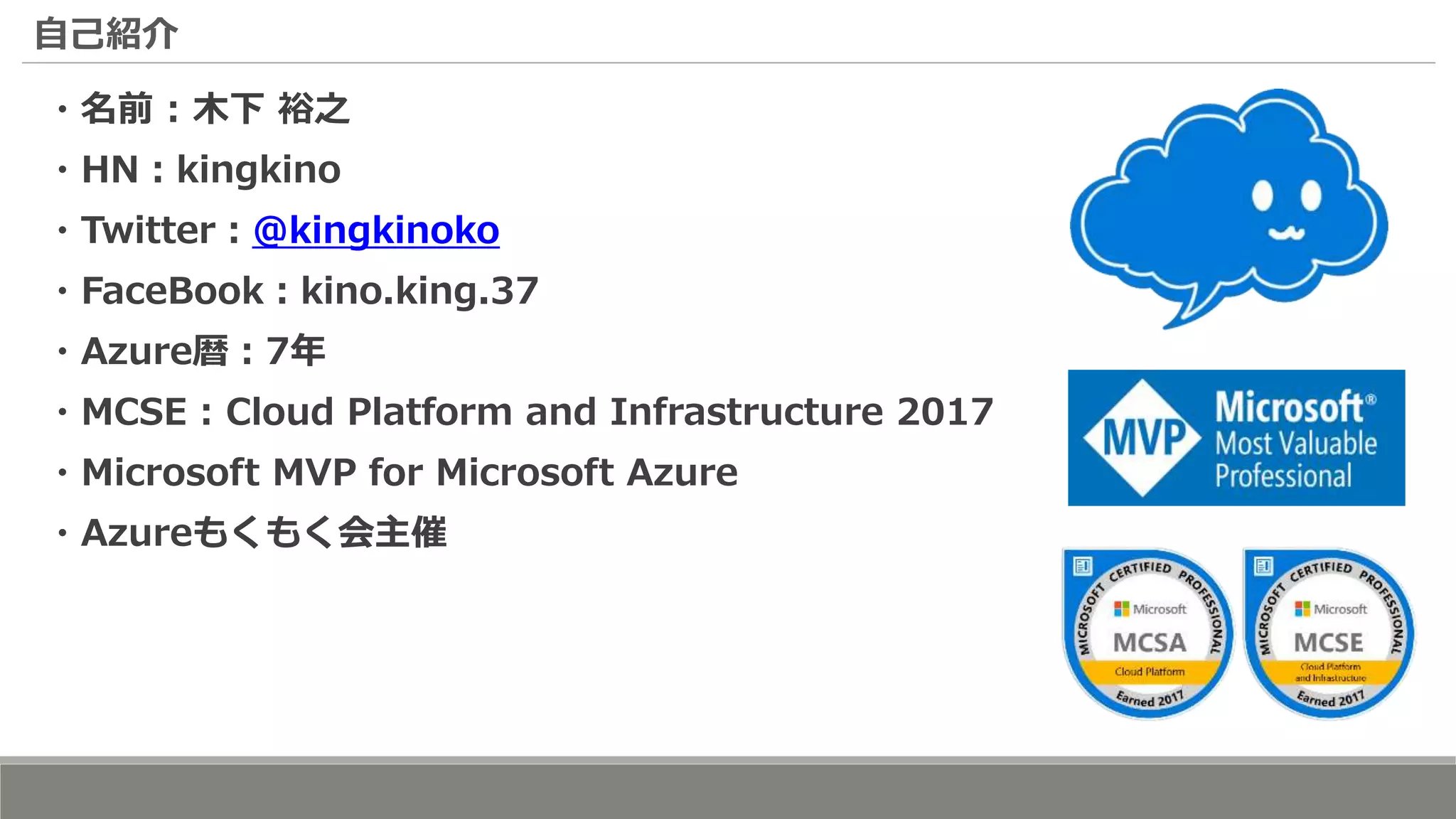Click the Azureもくもく会主催 bullet text
The width and height of the screenshot is (1456, 819).
[x=264, y=532]
